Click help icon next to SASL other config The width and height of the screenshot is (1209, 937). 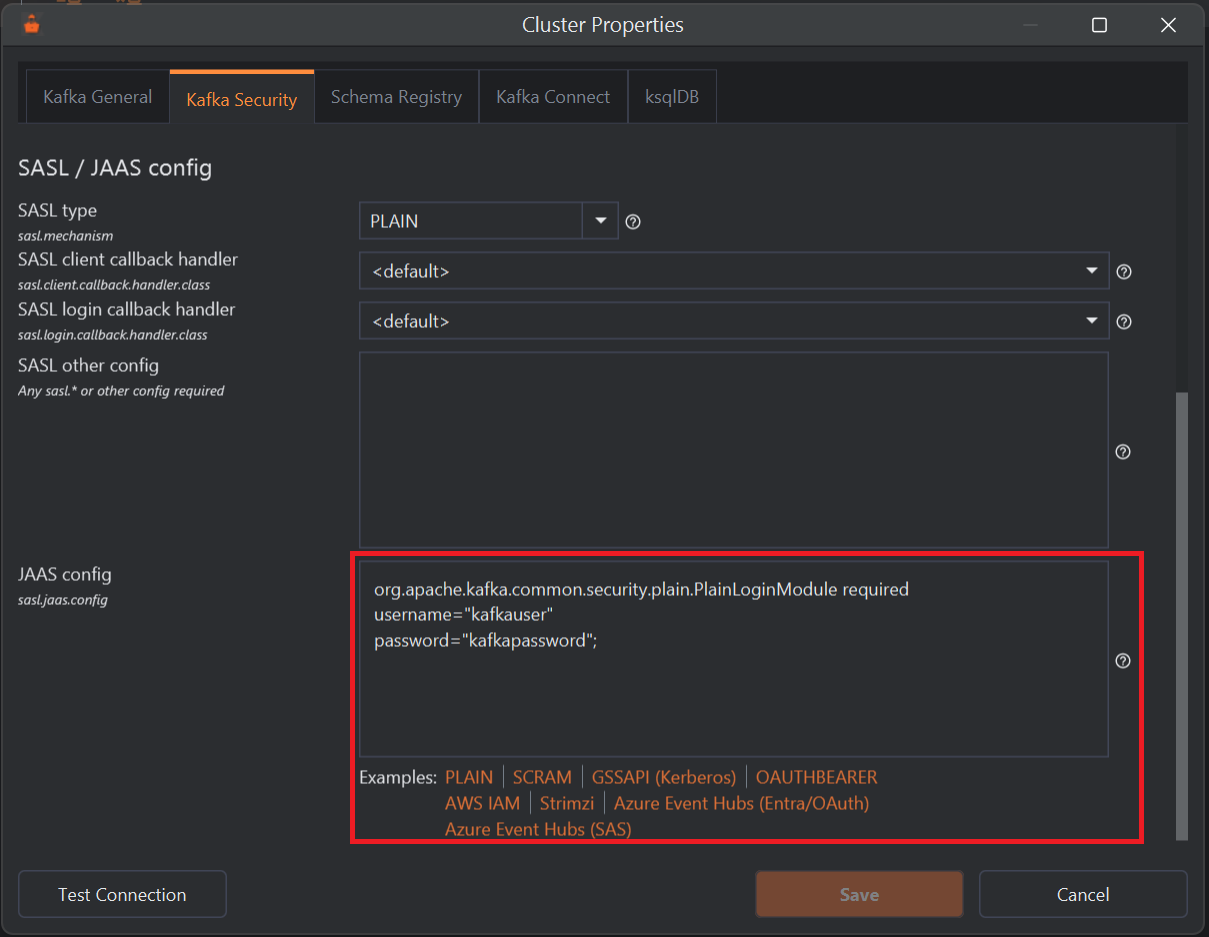1123,452
